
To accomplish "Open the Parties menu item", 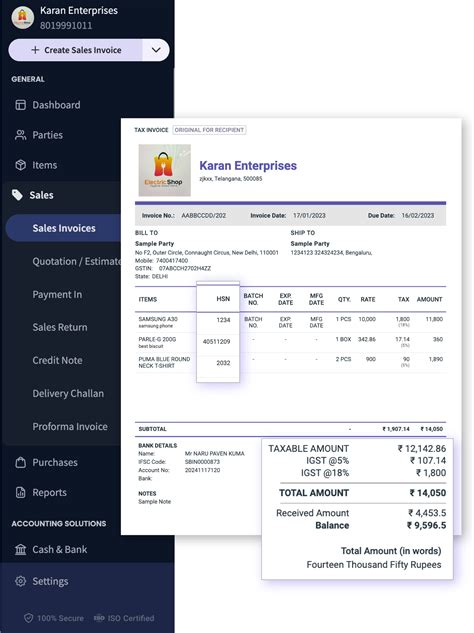I will (48, 135).
